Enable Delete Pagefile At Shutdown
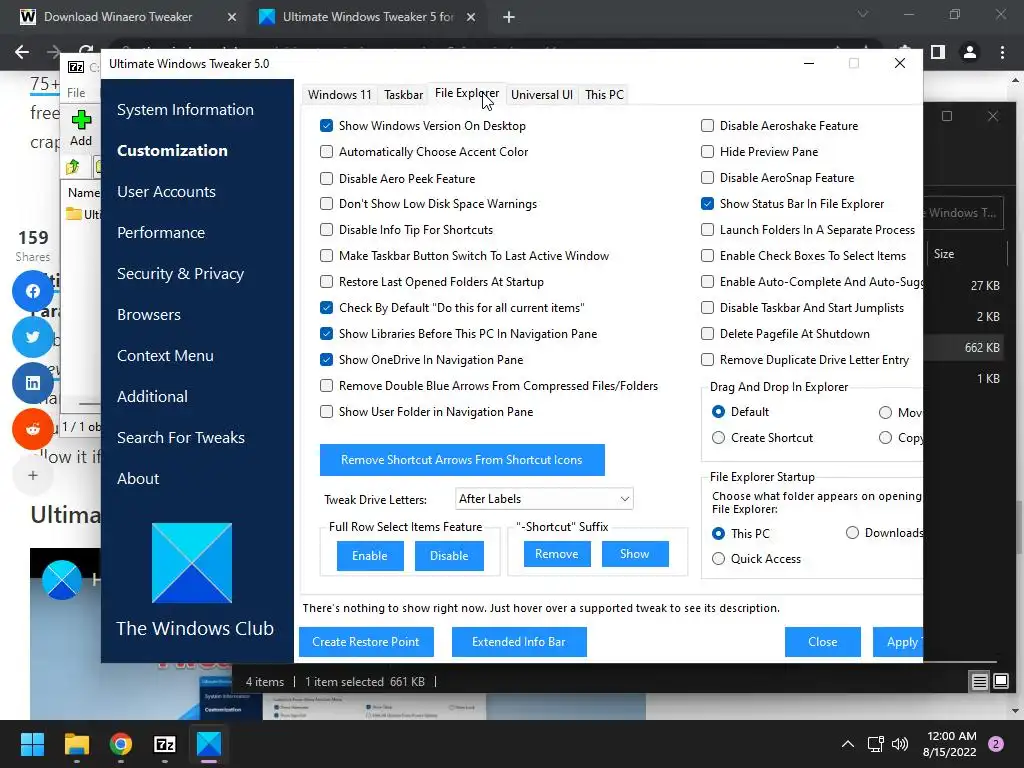This screenshot has height=768, width=1024. pos(707,334)
